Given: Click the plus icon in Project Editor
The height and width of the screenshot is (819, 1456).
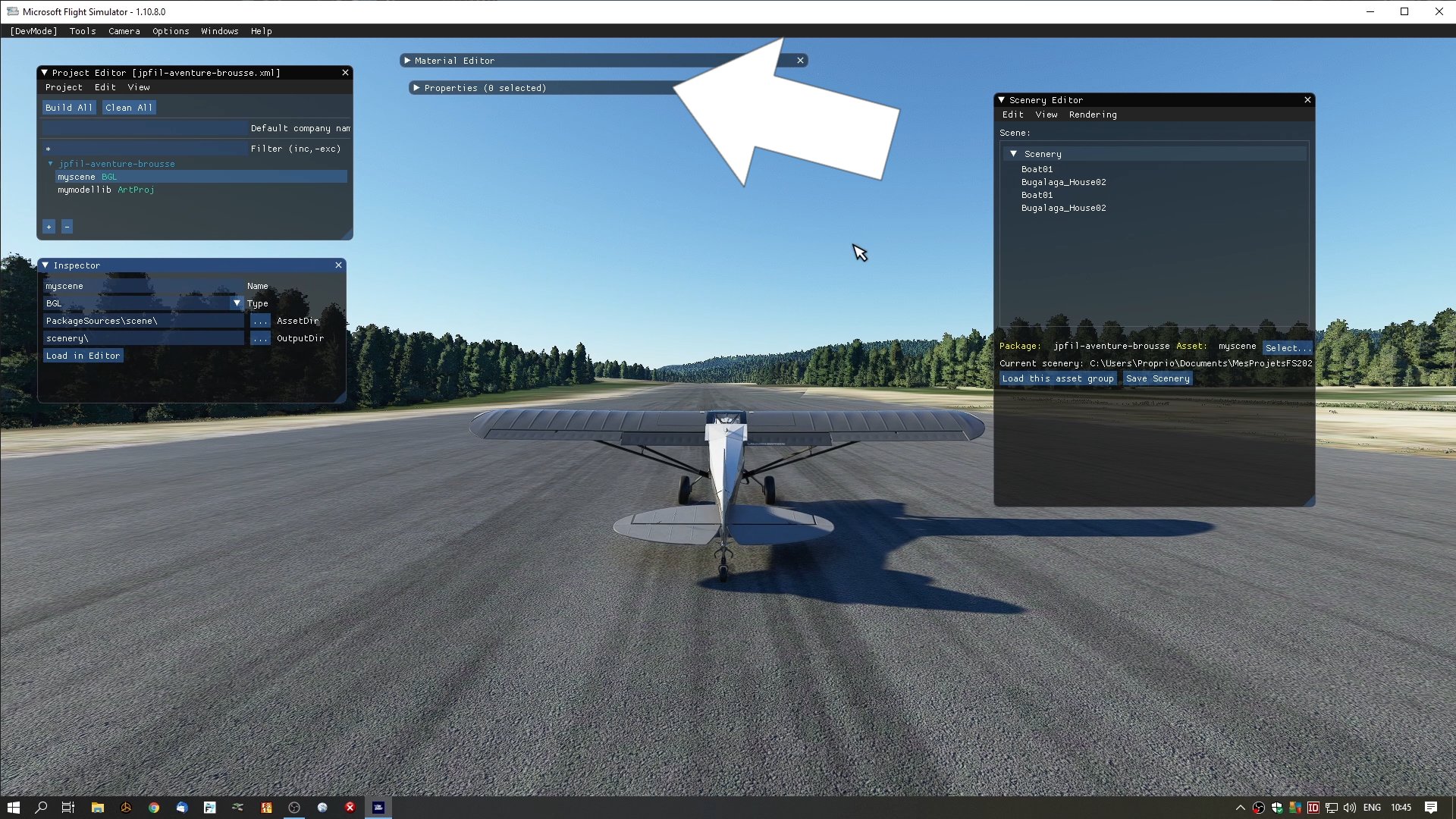Looking at the screenshot, I should coord(49,227).
